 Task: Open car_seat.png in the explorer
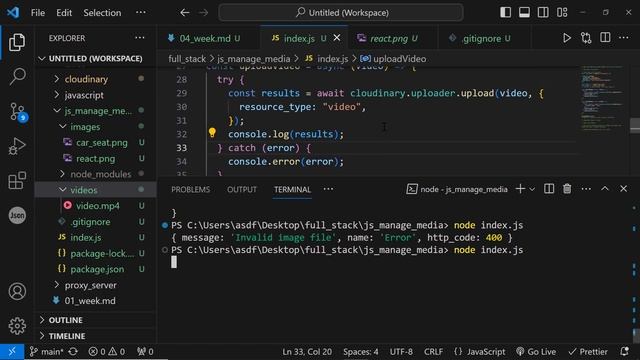pyautogui.click(x=96, y=142)
